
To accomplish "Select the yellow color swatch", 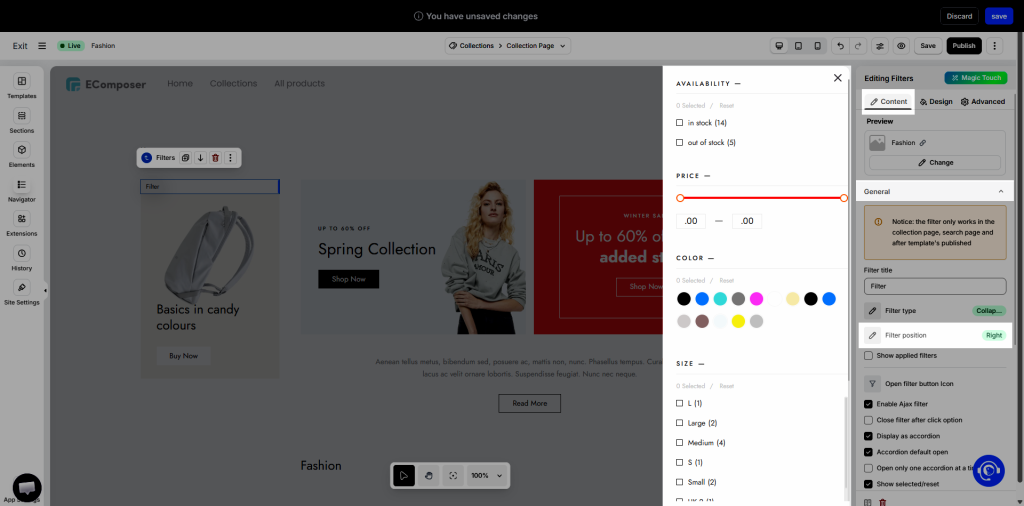I will pyautogui.click(x=738, y=321).
